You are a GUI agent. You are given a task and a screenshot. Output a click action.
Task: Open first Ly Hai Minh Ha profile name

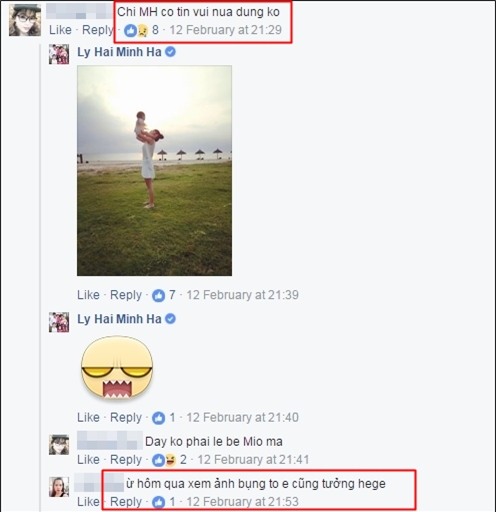tap(119, 52)
